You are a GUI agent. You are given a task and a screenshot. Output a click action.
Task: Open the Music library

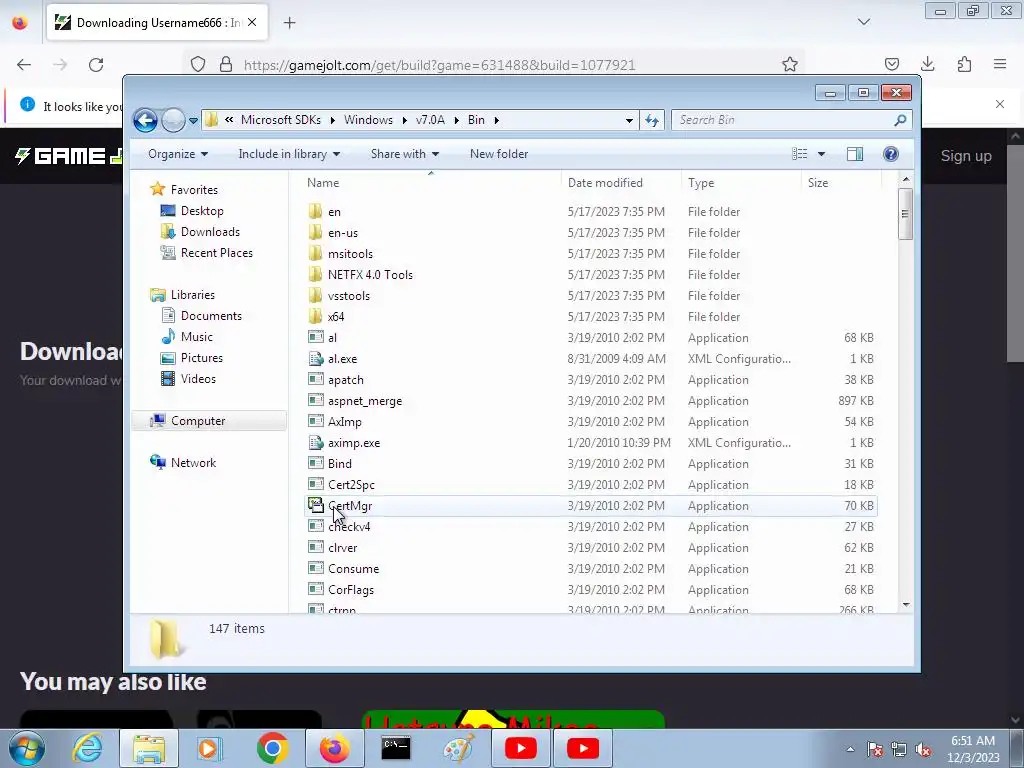(x=196, y=337)
